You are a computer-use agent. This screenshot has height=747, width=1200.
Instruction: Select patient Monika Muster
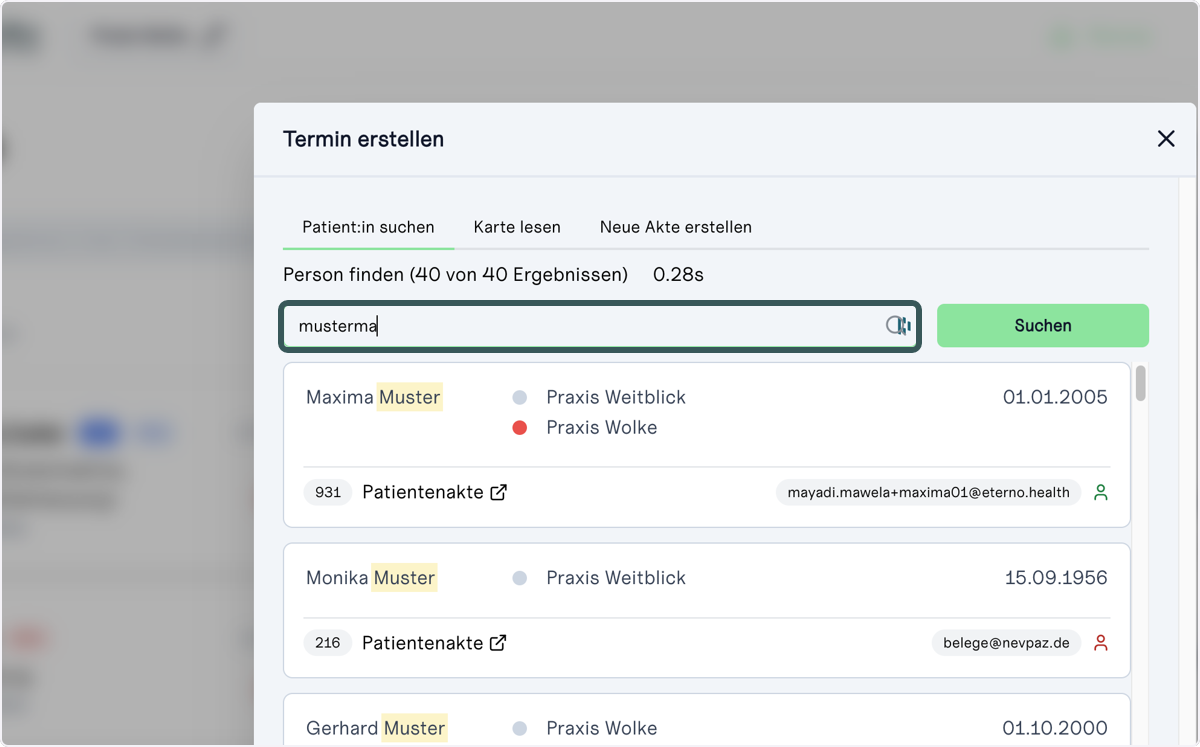click(371, 578)
